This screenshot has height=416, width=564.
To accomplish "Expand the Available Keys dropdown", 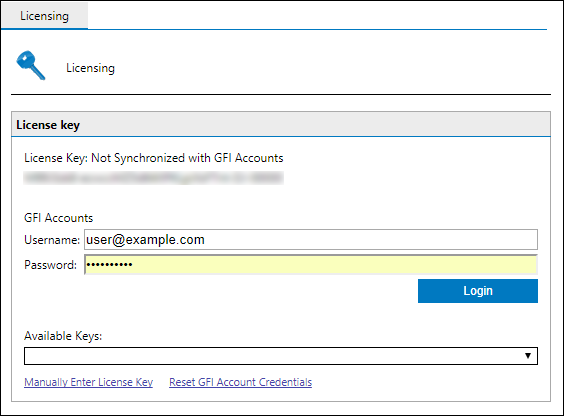I will coord(281,356).
